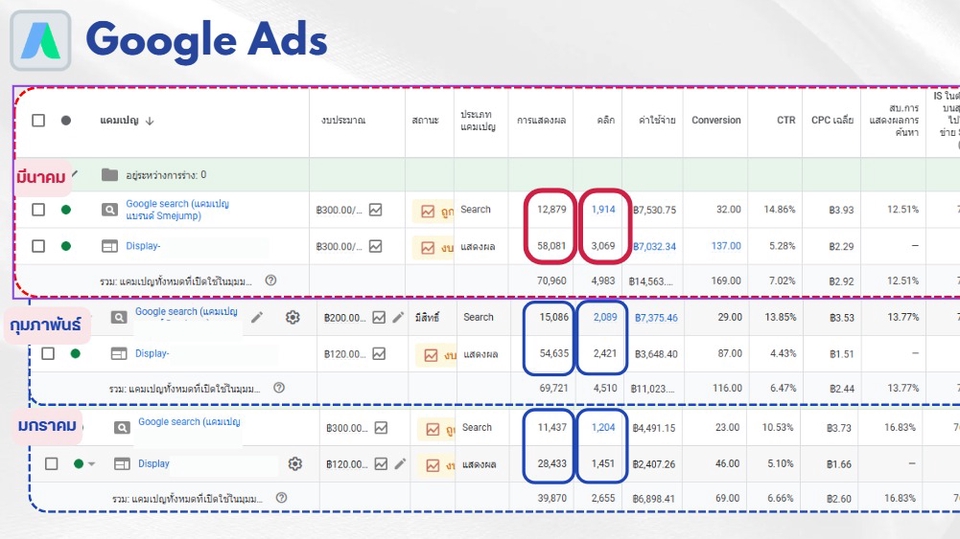Click the pencil edit icon next to the 15,086 campaign name

coord(257,317)
